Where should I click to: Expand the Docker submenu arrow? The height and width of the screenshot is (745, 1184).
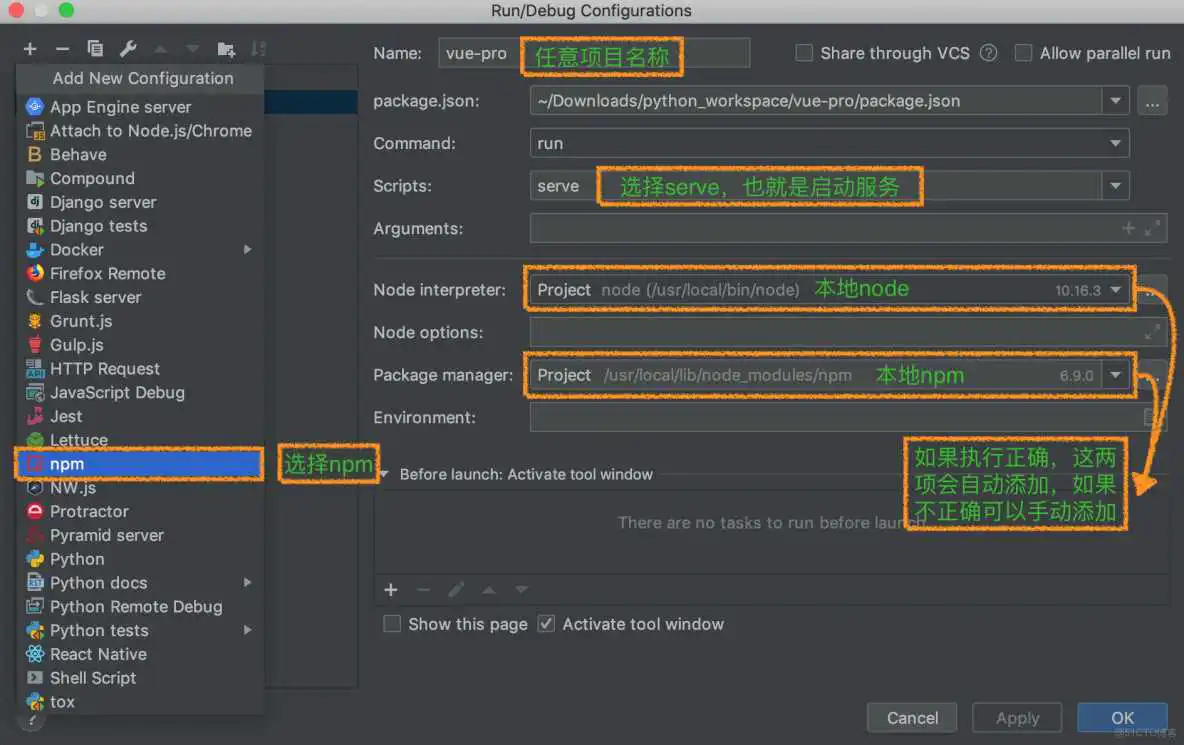(247, 250)
